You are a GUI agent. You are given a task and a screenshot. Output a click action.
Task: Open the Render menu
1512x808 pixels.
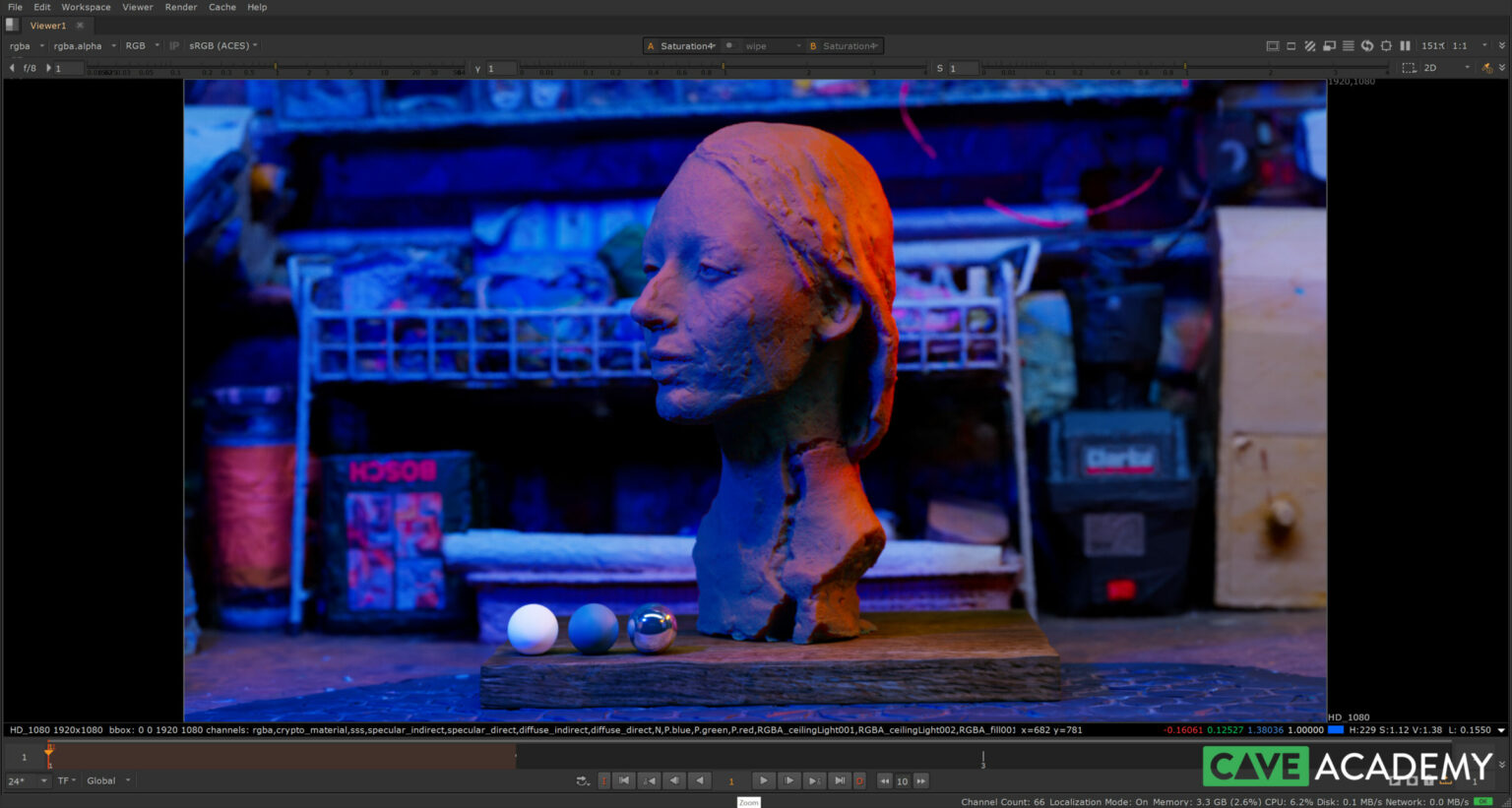pyautogui.click(x=181, y=7)
